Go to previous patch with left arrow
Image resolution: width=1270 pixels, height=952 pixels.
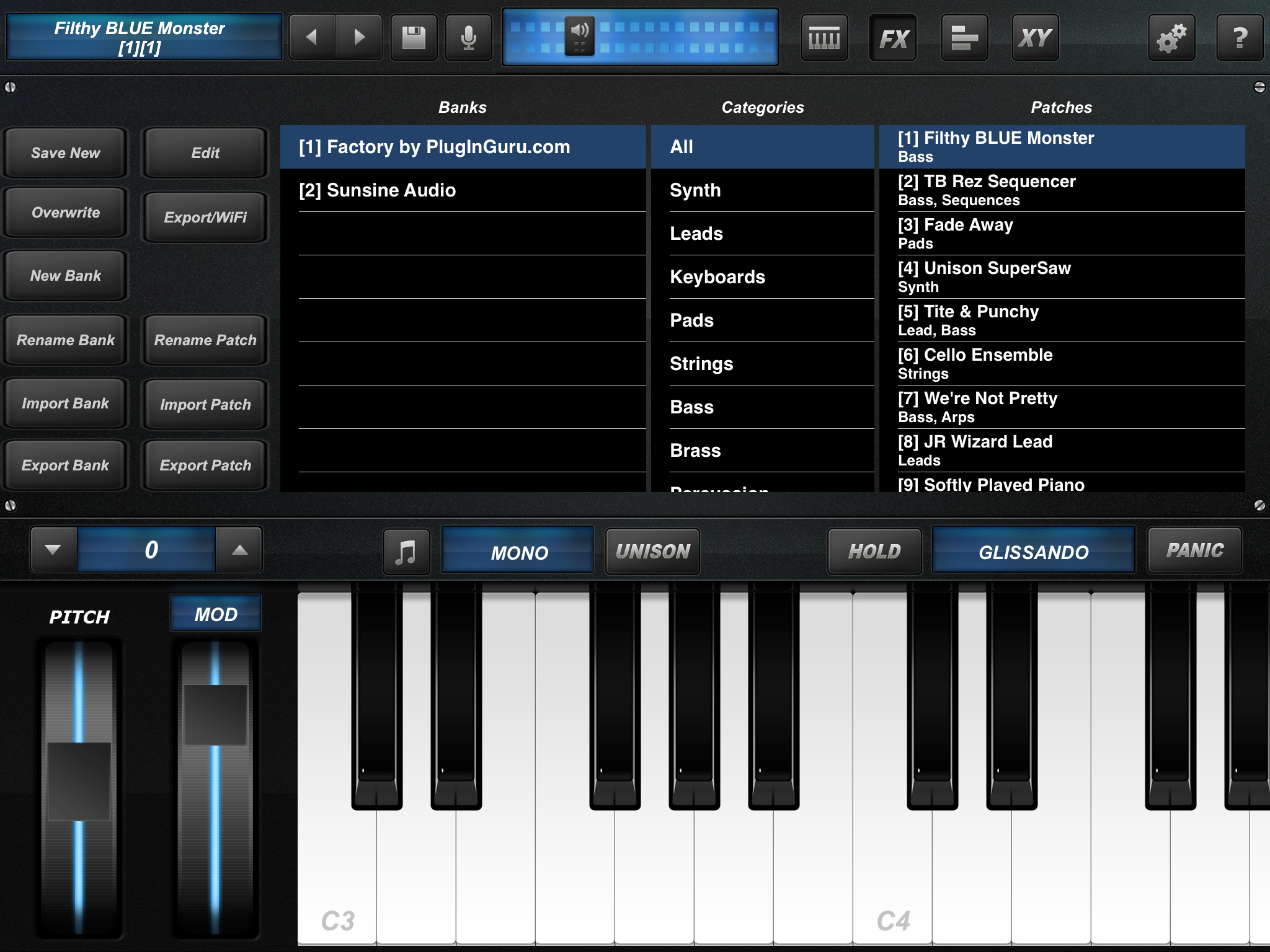pyautogui.click(x=312, y=37)
